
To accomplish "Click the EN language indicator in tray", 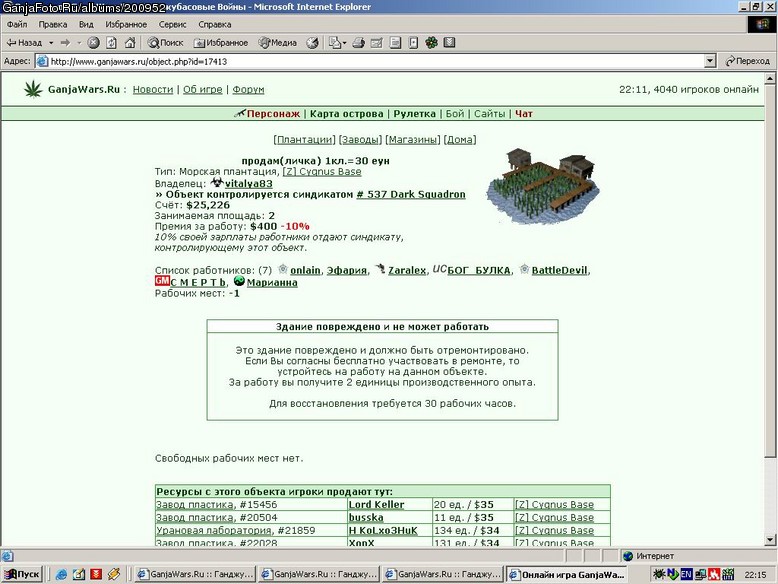I will (686, 575).
